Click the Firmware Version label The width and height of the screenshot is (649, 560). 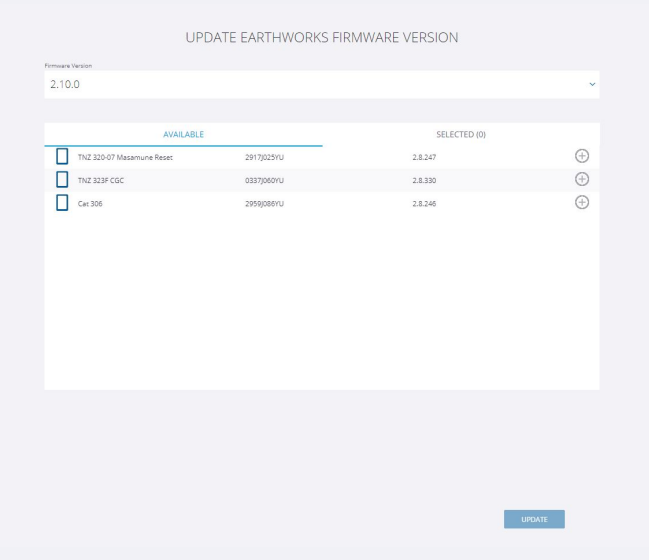pyautogui.click(x=68, y=66)
